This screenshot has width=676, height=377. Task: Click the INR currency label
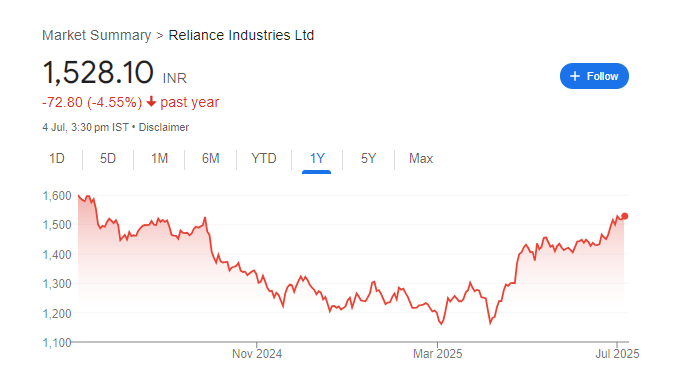(x=175, y=79)
